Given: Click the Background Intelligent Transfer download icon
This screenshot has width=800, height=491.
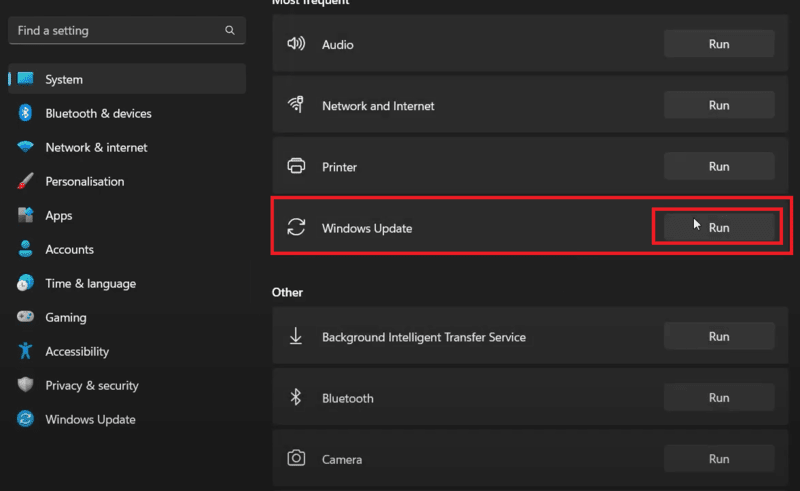Looking at the screenshot, I should 296,336.
